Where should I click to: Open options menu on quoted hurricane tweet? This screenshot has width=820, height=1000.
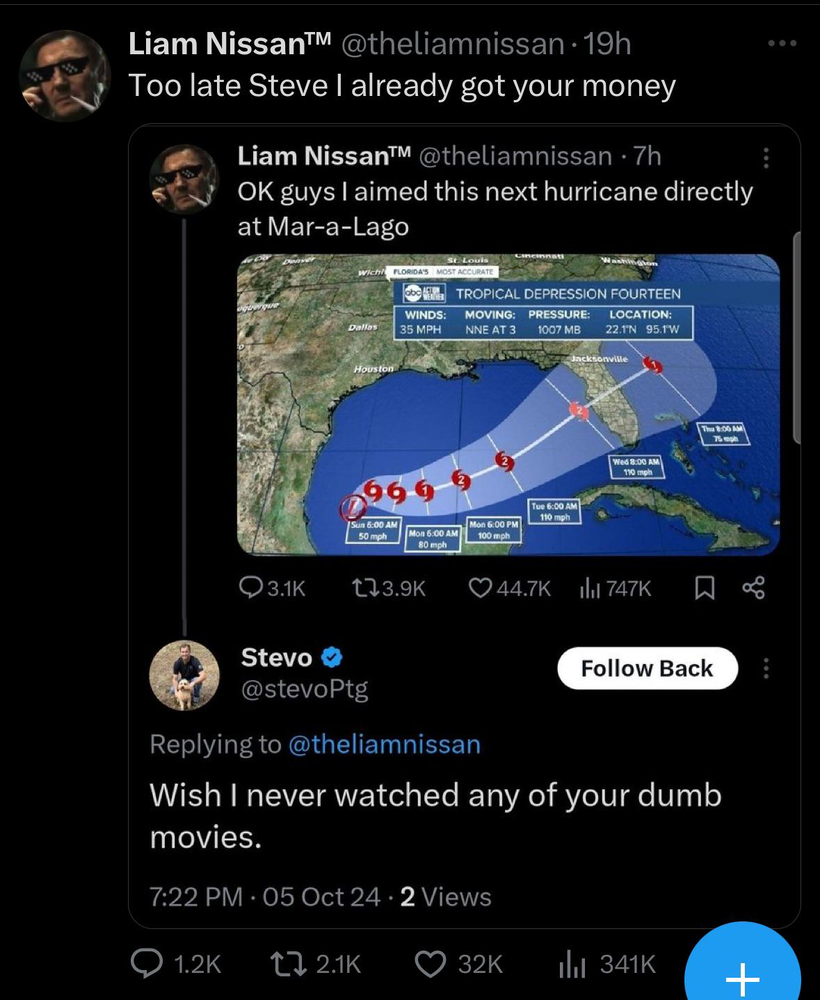click(767, 157)
